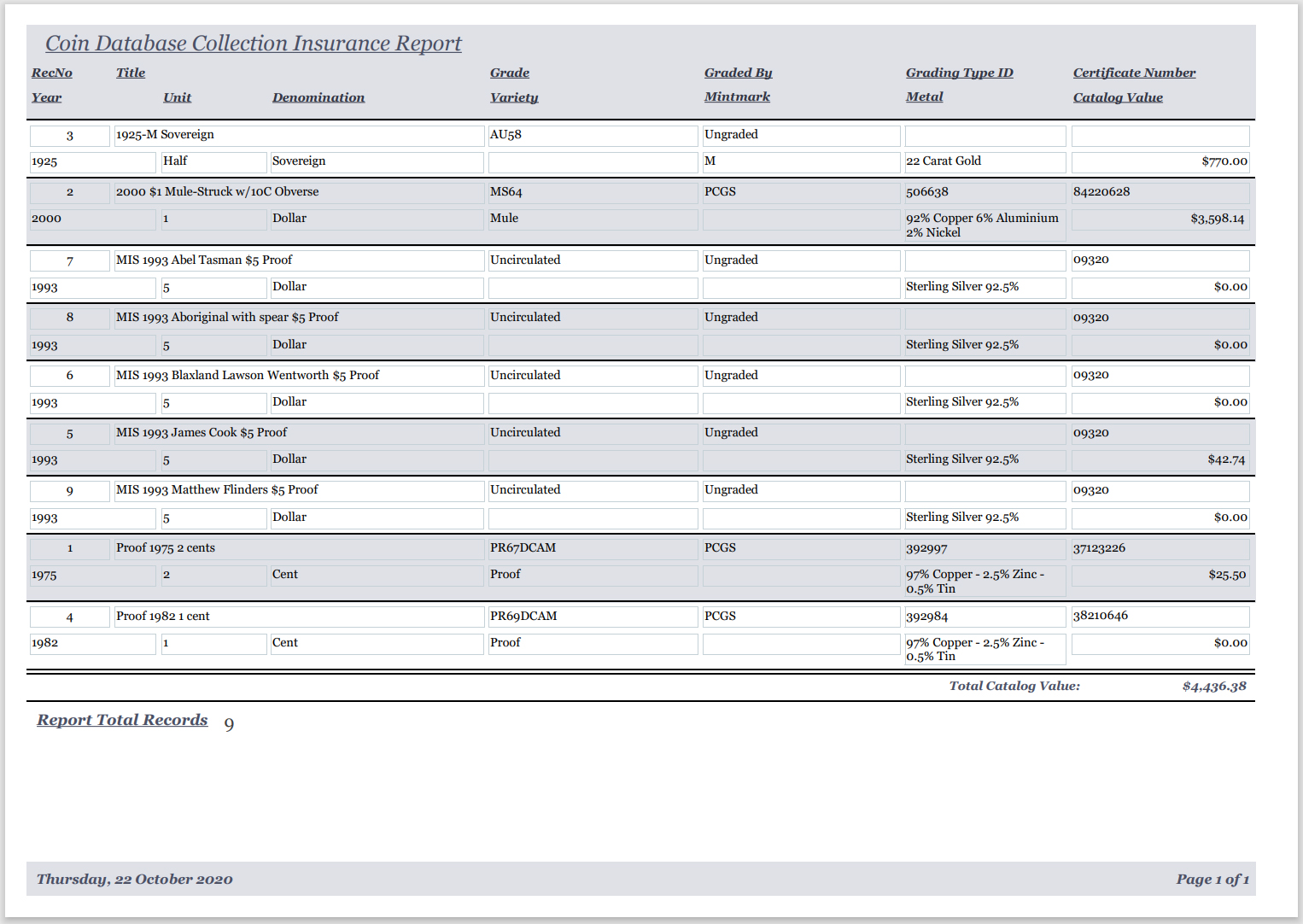The width and height of the screenshot is (1303, 924).
Task: Select the 2000 $1 Mule-Struck w/10C Obverse title
Action: click(299, 192)
